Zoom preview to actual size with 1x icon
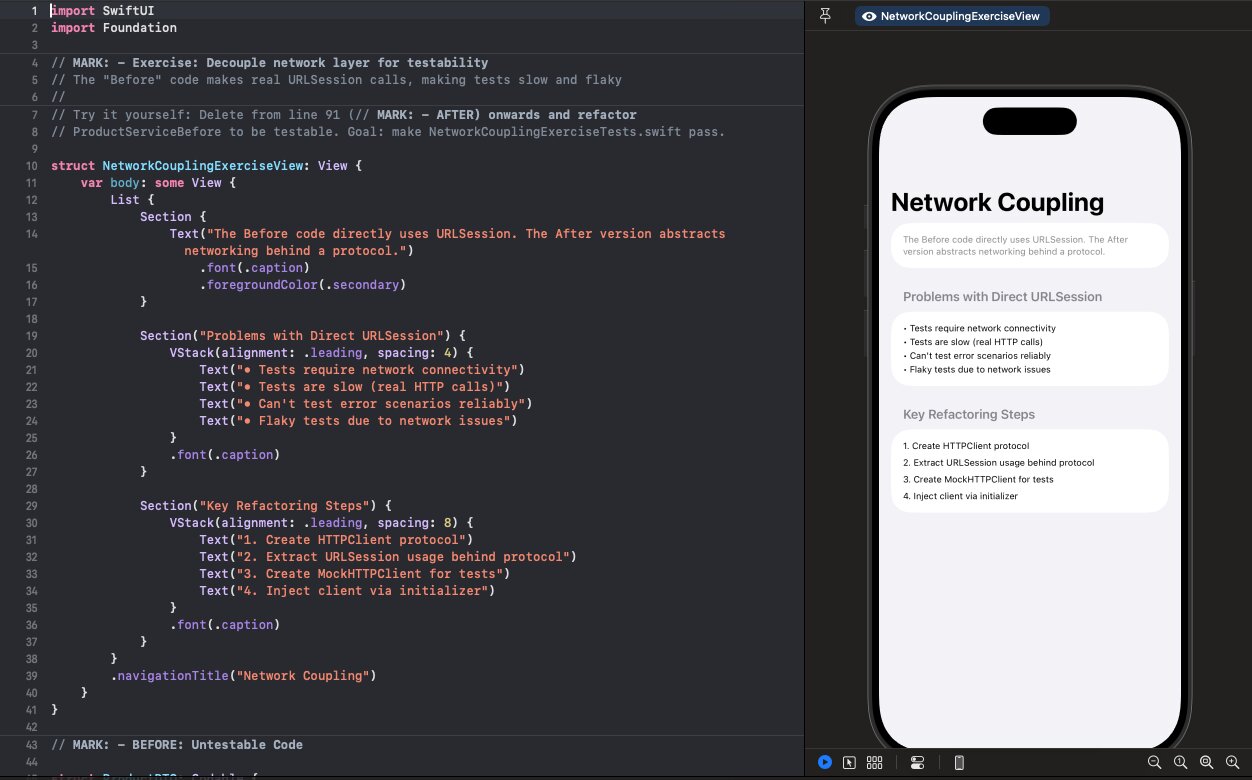This screenshot has width=1252, height=780. (x=1180, y=762)
